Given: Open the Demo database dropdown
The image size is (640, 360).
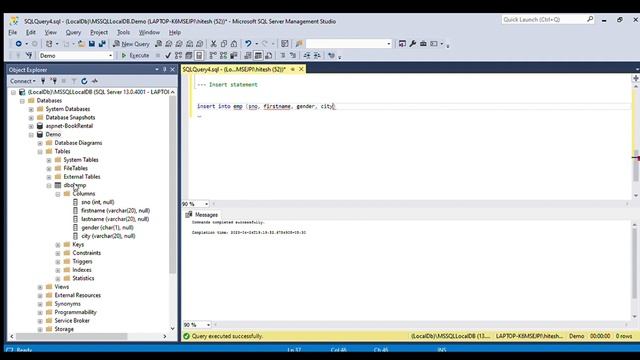Looking at the screenshot, I should 111,56.
